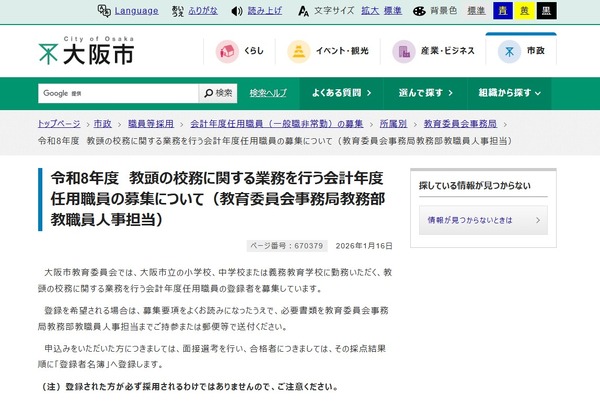600x407 pixels.
Task: Click the date text 2026年1月16日
Action: tap(364, 246)
